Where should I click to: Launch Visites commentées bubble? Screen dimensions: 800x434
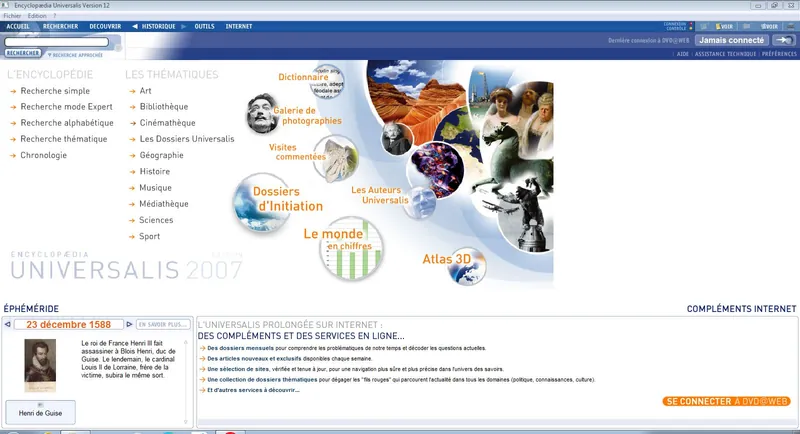click(x=336, y=159)
